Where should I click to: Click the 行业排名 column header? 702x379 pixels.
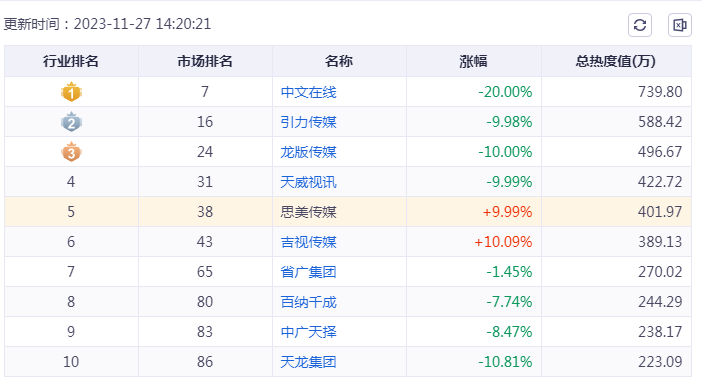pyautogui.click(x=71, y=61)
